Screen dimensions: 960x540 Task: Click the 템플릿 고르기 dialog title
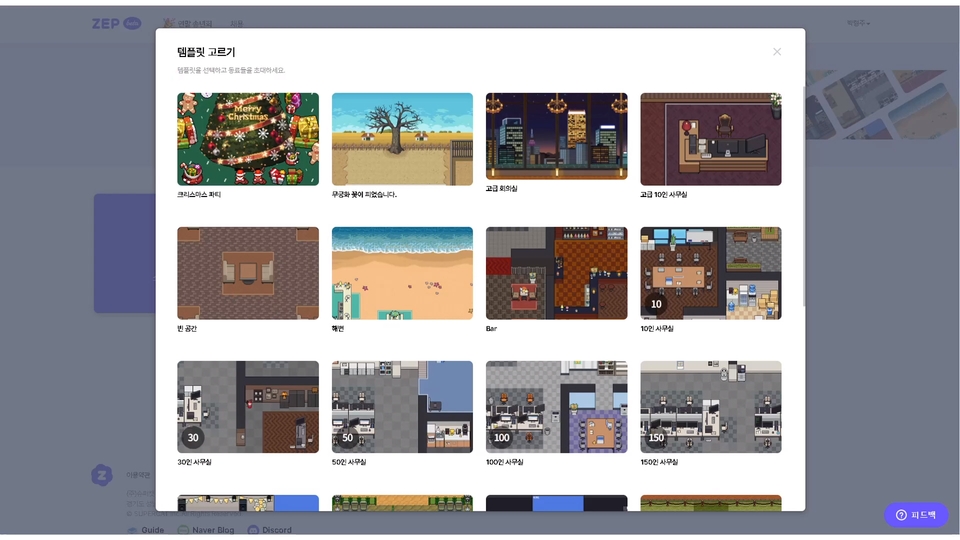tap(206, 53)
